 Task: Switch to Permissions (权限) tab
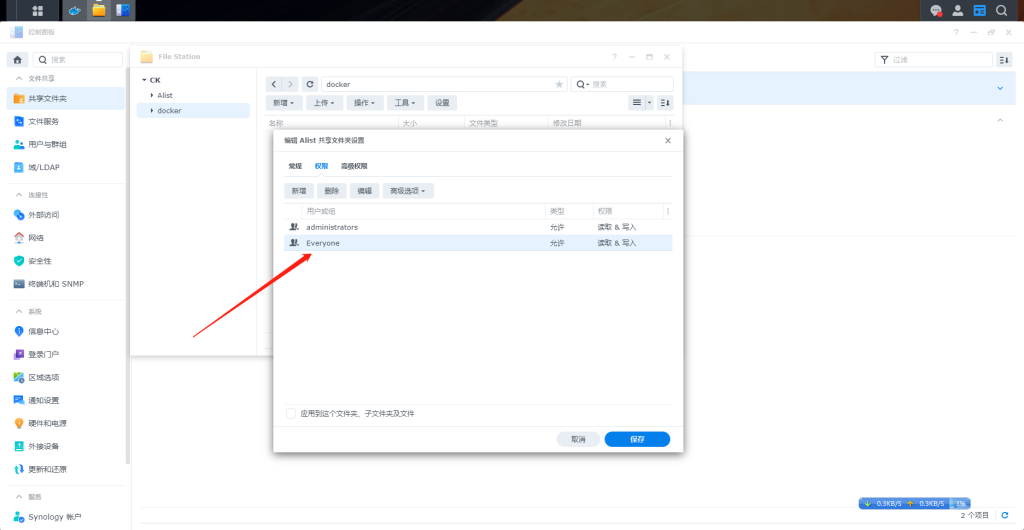321,166
